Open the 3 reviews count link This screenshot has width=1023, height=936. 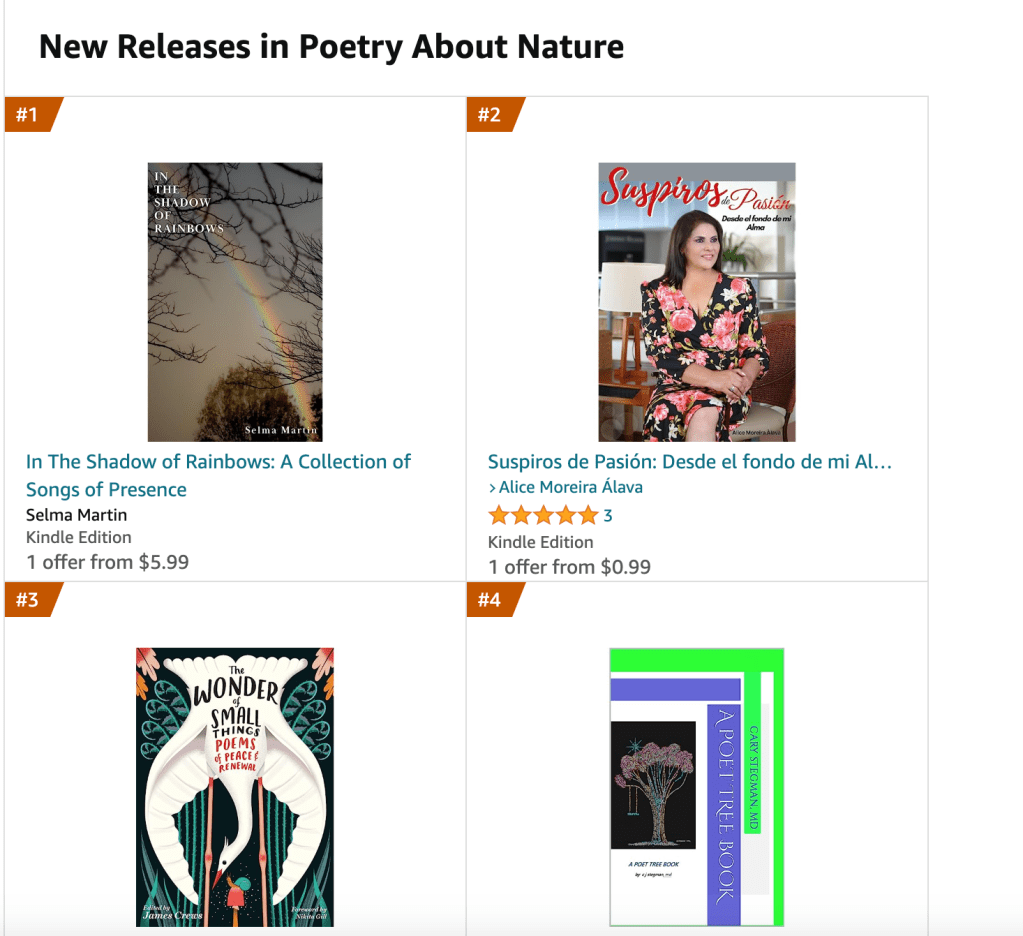(x=608, y=516)
